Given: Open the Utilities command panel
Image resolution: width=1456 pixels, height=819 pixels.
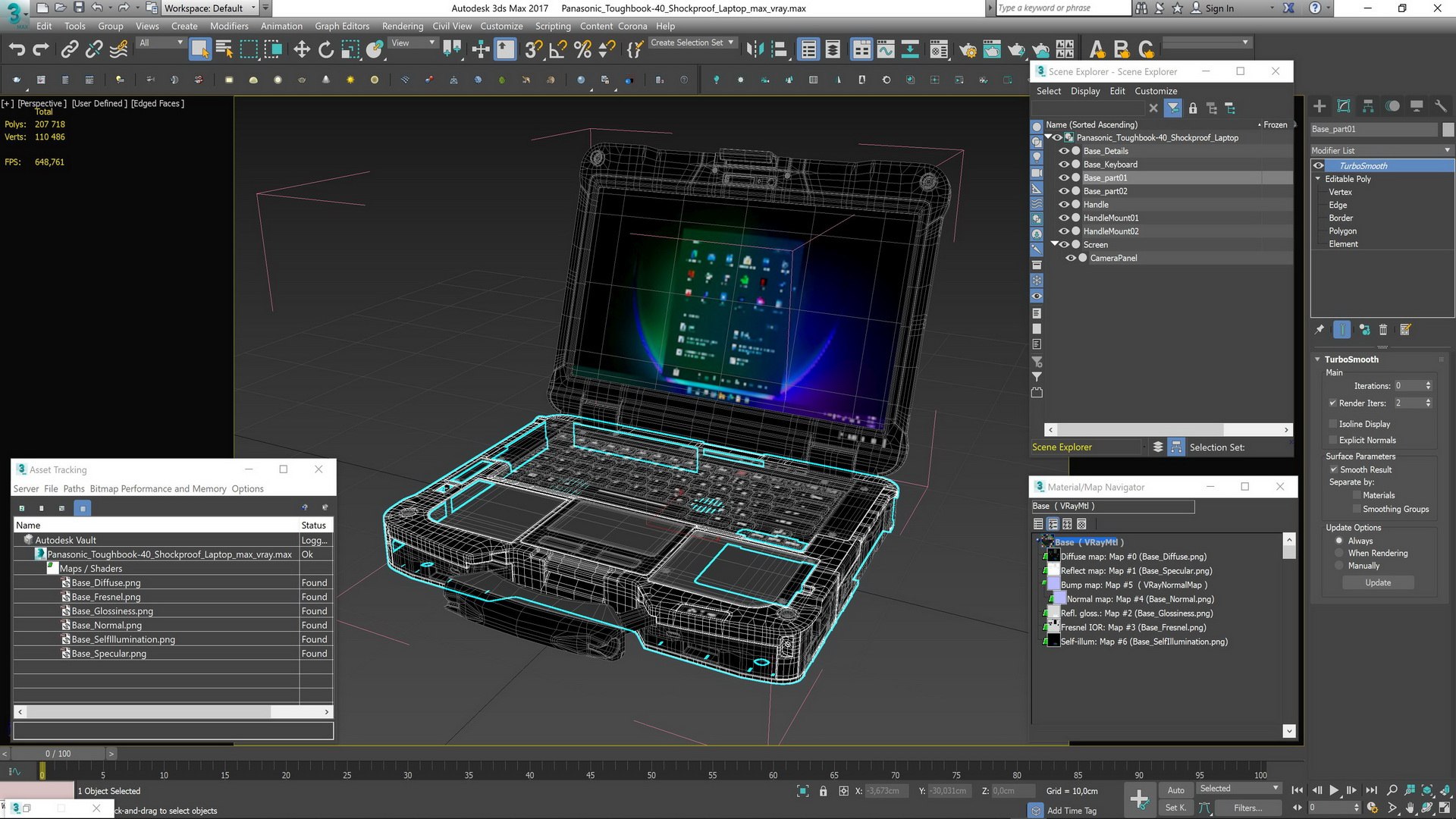Looking at the screenshot, I should 1441,106.
